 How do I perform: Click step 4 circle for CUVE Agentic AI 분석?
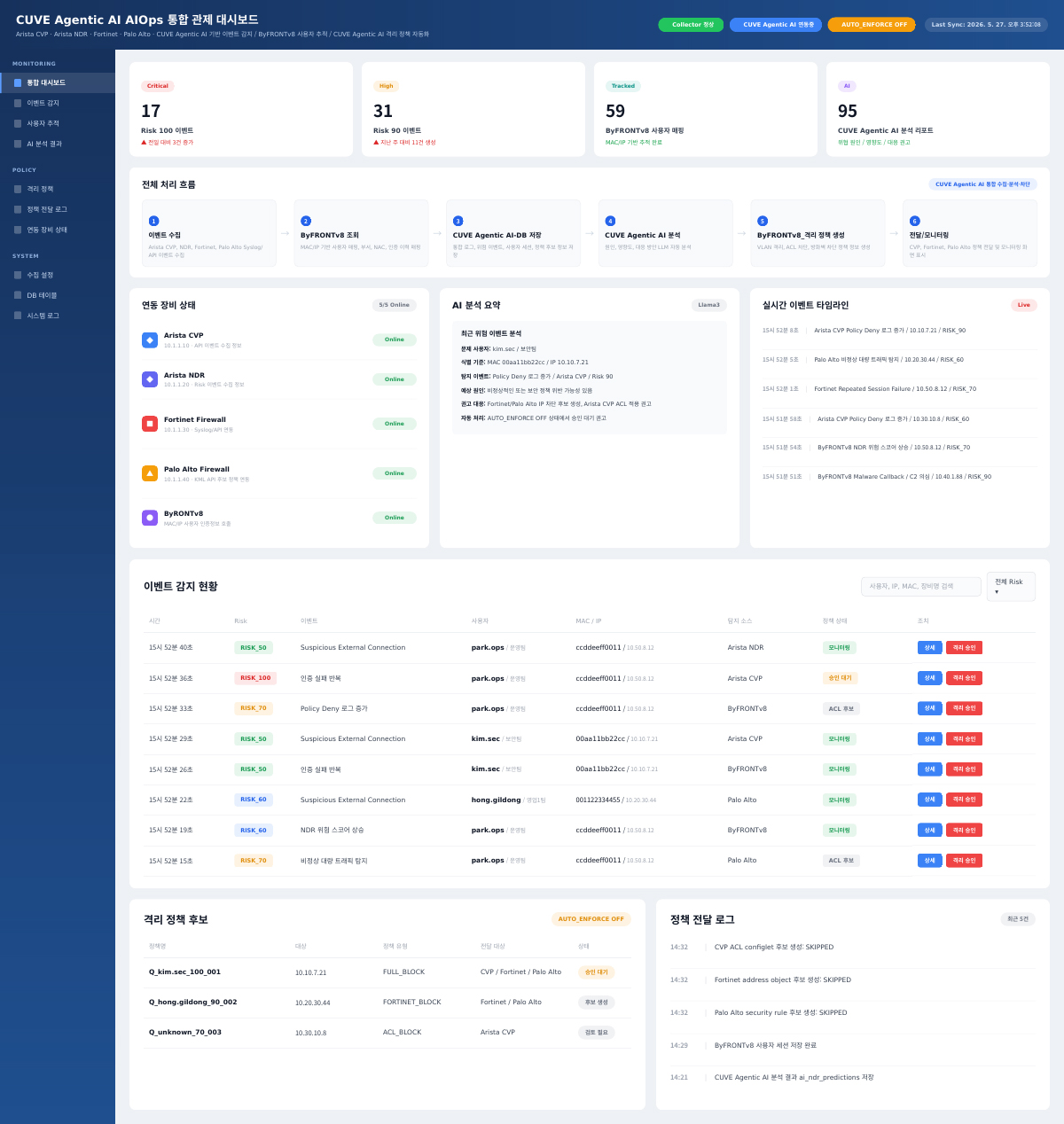(610, 221)
